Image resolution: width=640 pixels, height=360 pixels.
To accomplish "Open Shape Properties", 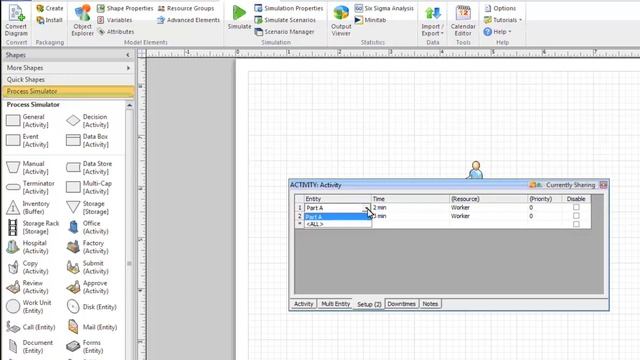I will [125, 8].
